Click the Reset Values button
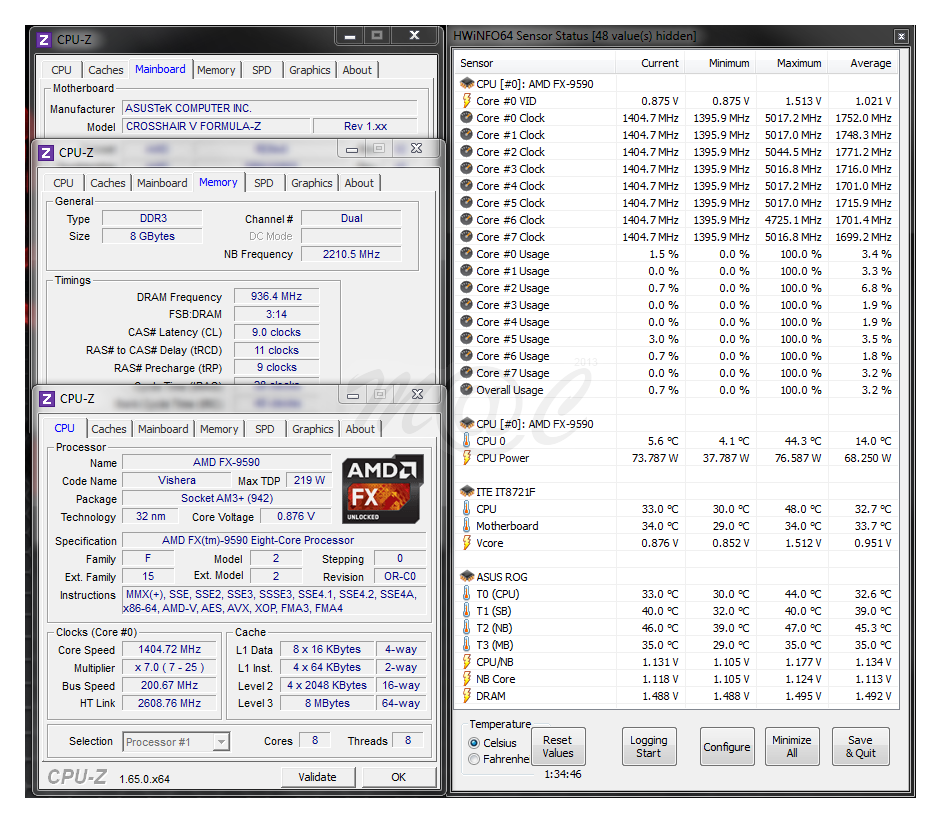Screen dimensions: 941x823 coord(558,746)
